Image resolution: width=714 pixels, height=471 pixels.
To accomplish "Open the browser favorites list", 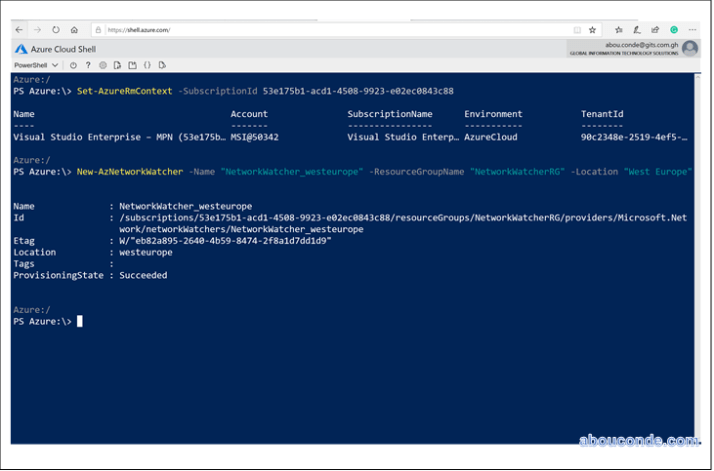I will point(619,30).
